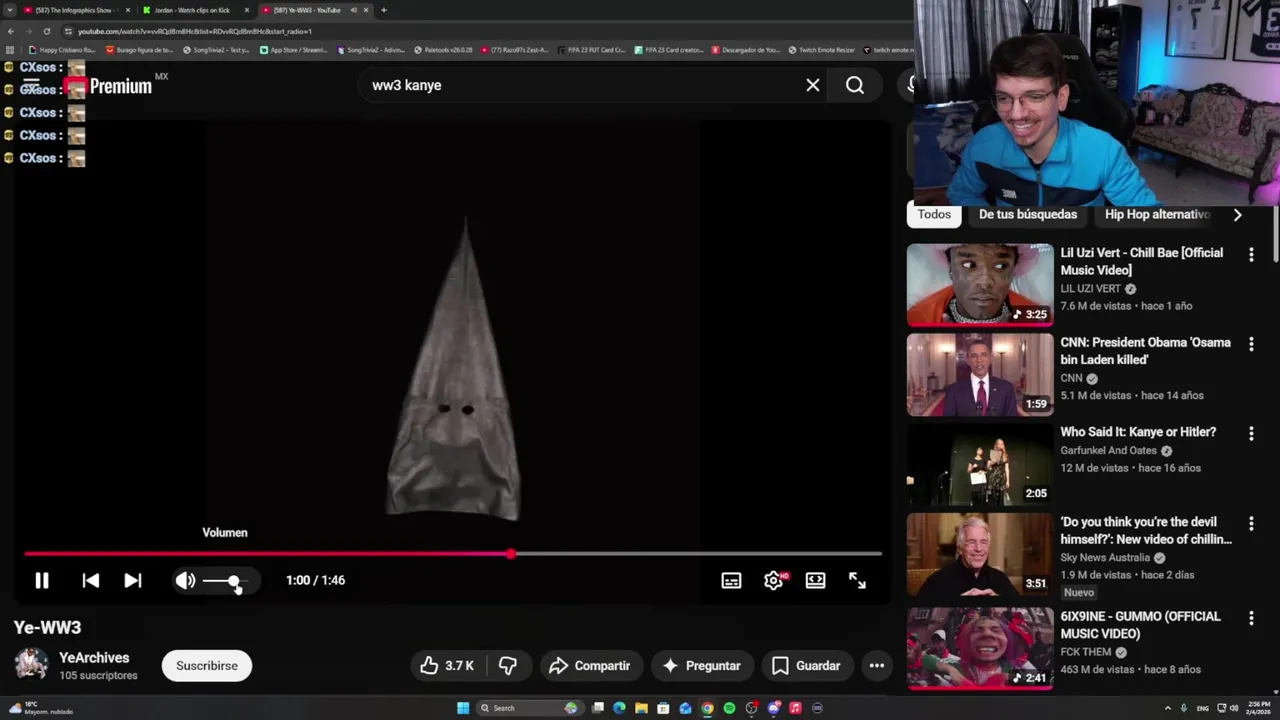This screenshot has height=720, width=1280.
Task: Open 'App Store / Streaml...' bookmark
Action: click(x=293, y=50)
